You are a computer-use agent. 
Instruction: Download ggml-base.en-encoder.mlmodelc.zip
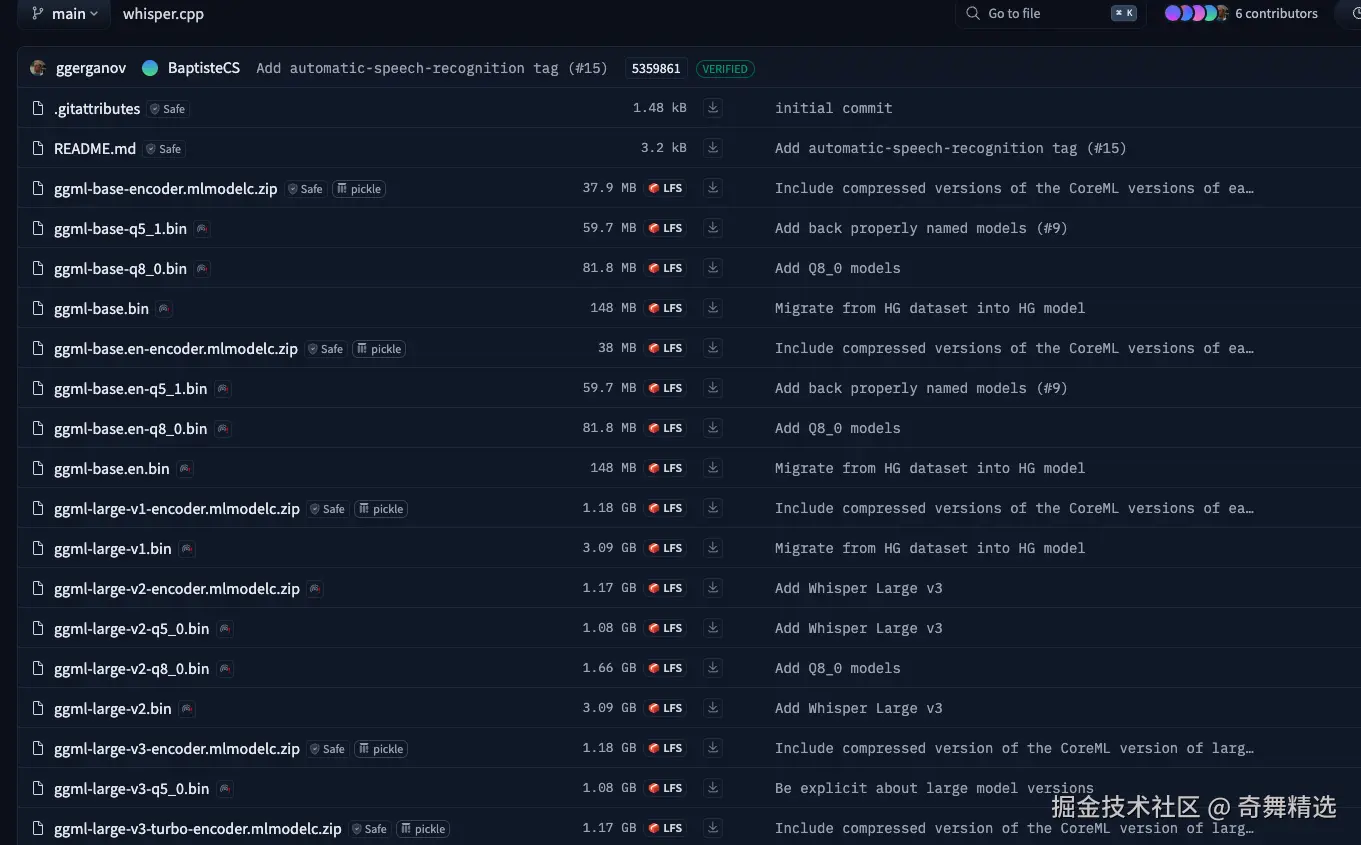[713, 348]
